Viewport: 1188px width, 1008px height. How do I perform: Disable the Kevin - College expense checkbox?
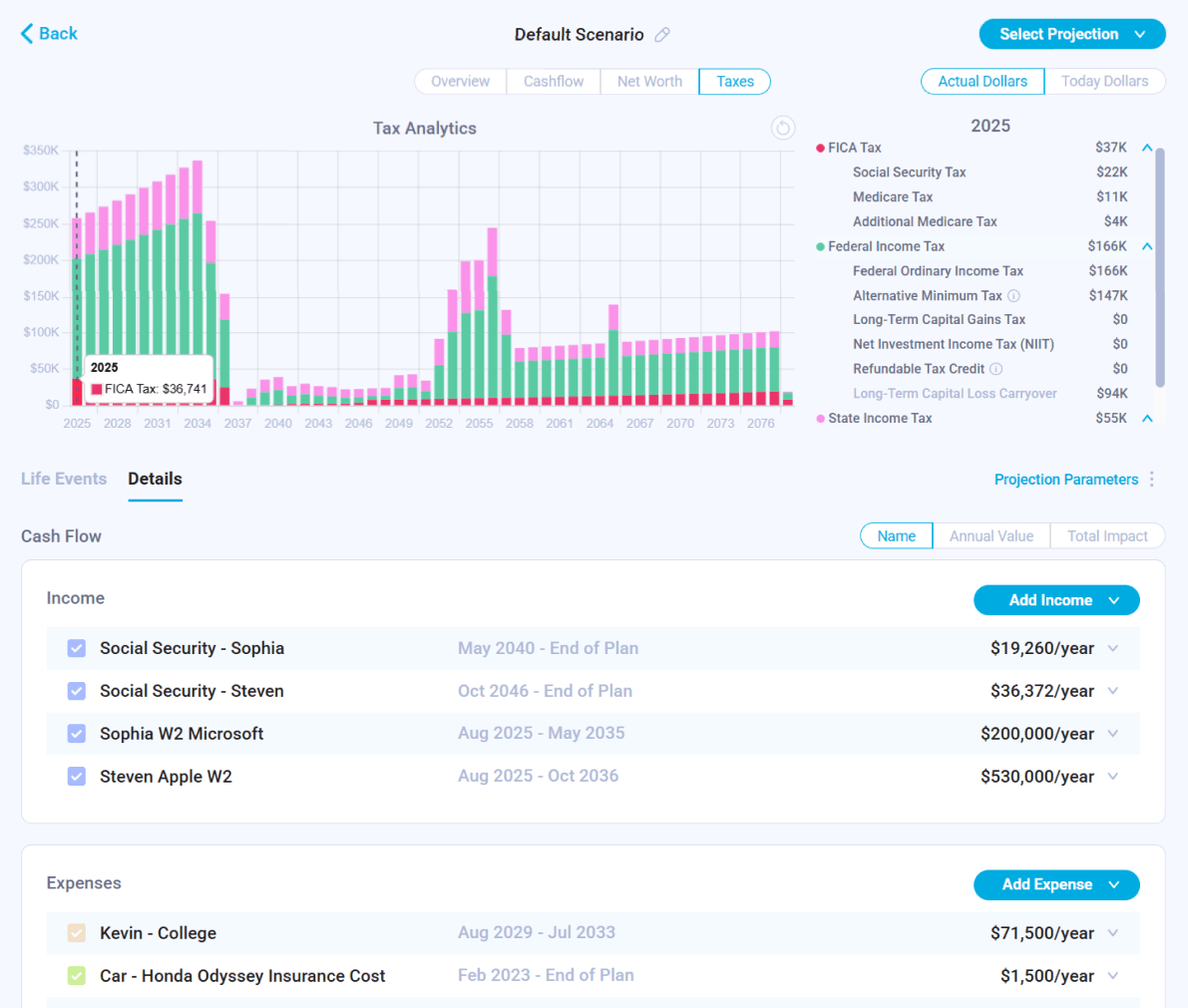pos(77,933)
